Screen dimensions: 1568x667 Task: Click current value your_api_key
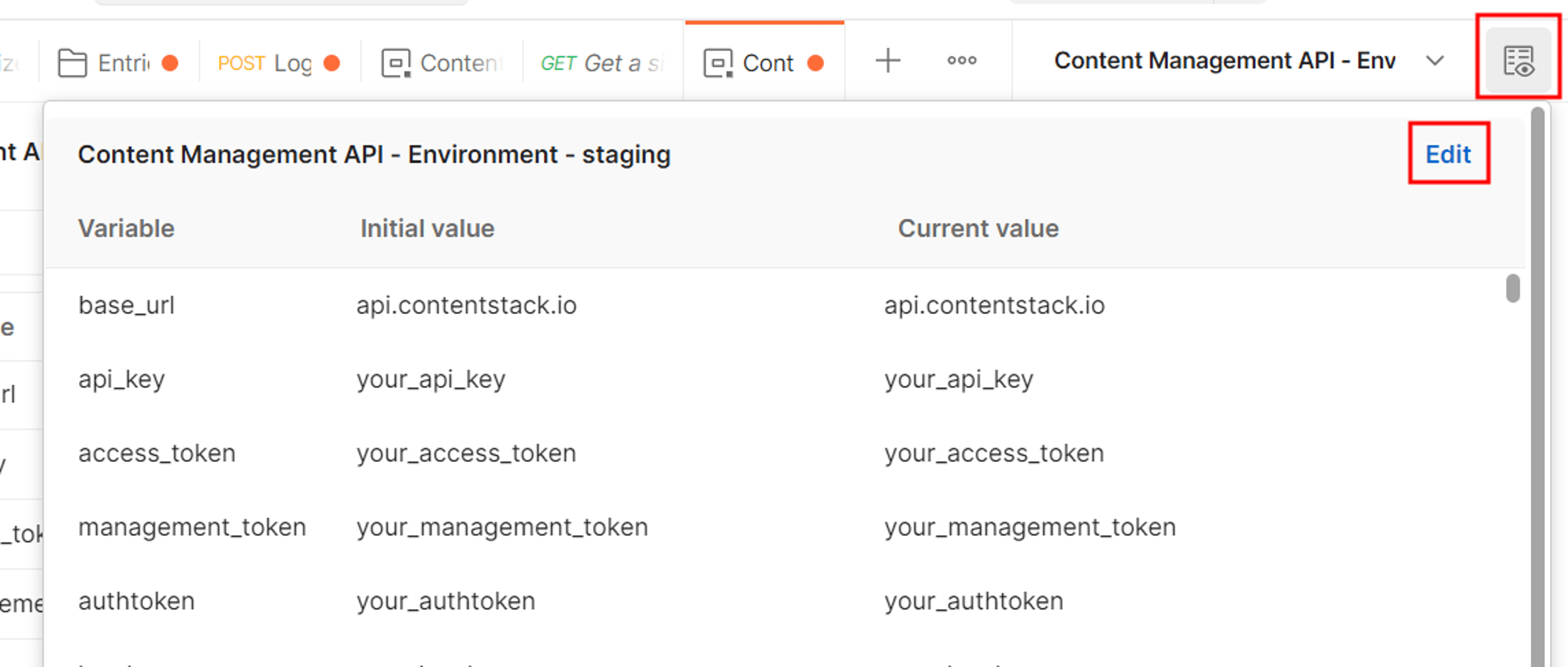pyautogui.click(x=959, y=380)
